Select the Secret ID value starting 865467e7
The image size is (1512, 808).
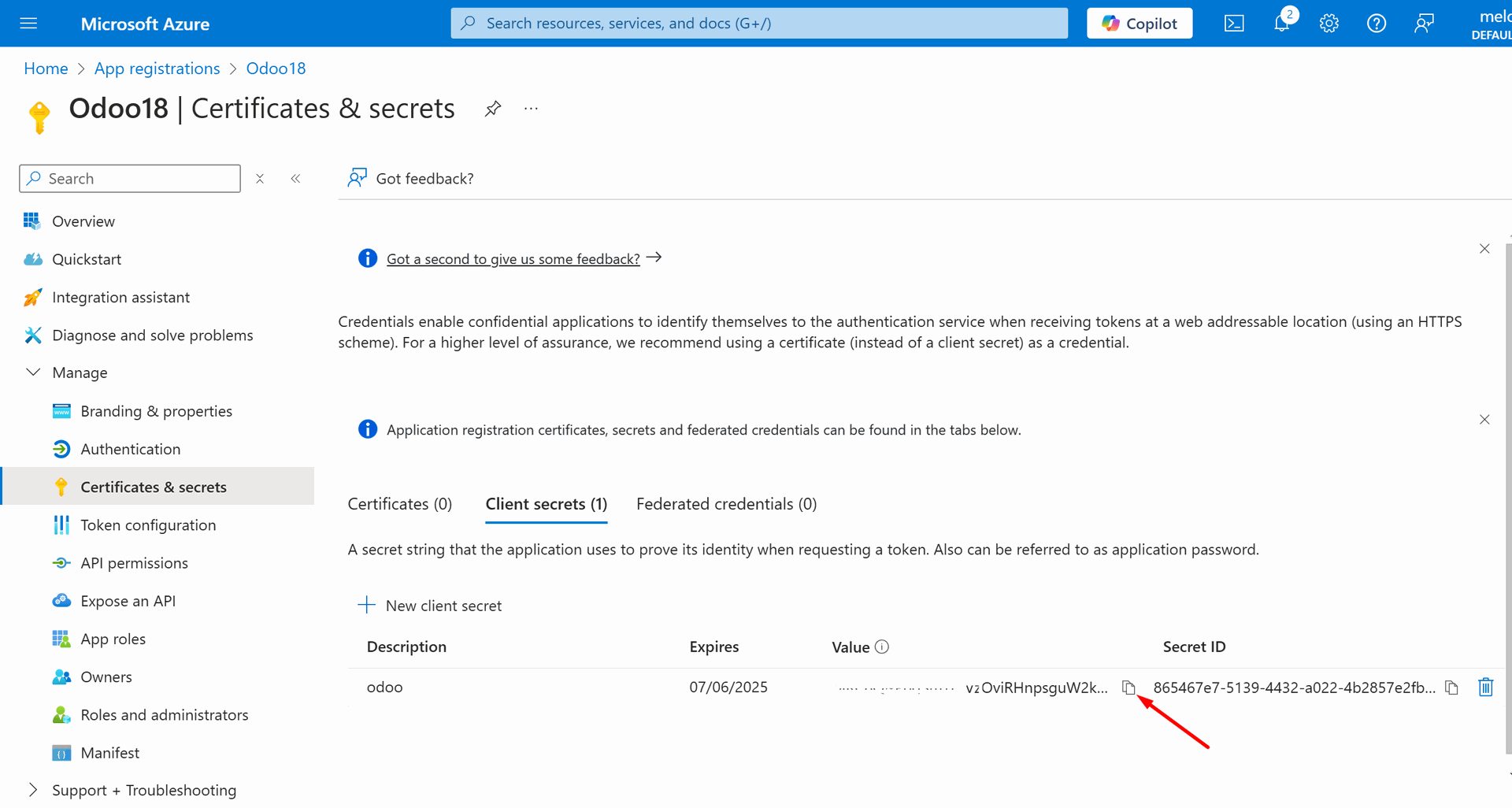(1295, 688)
